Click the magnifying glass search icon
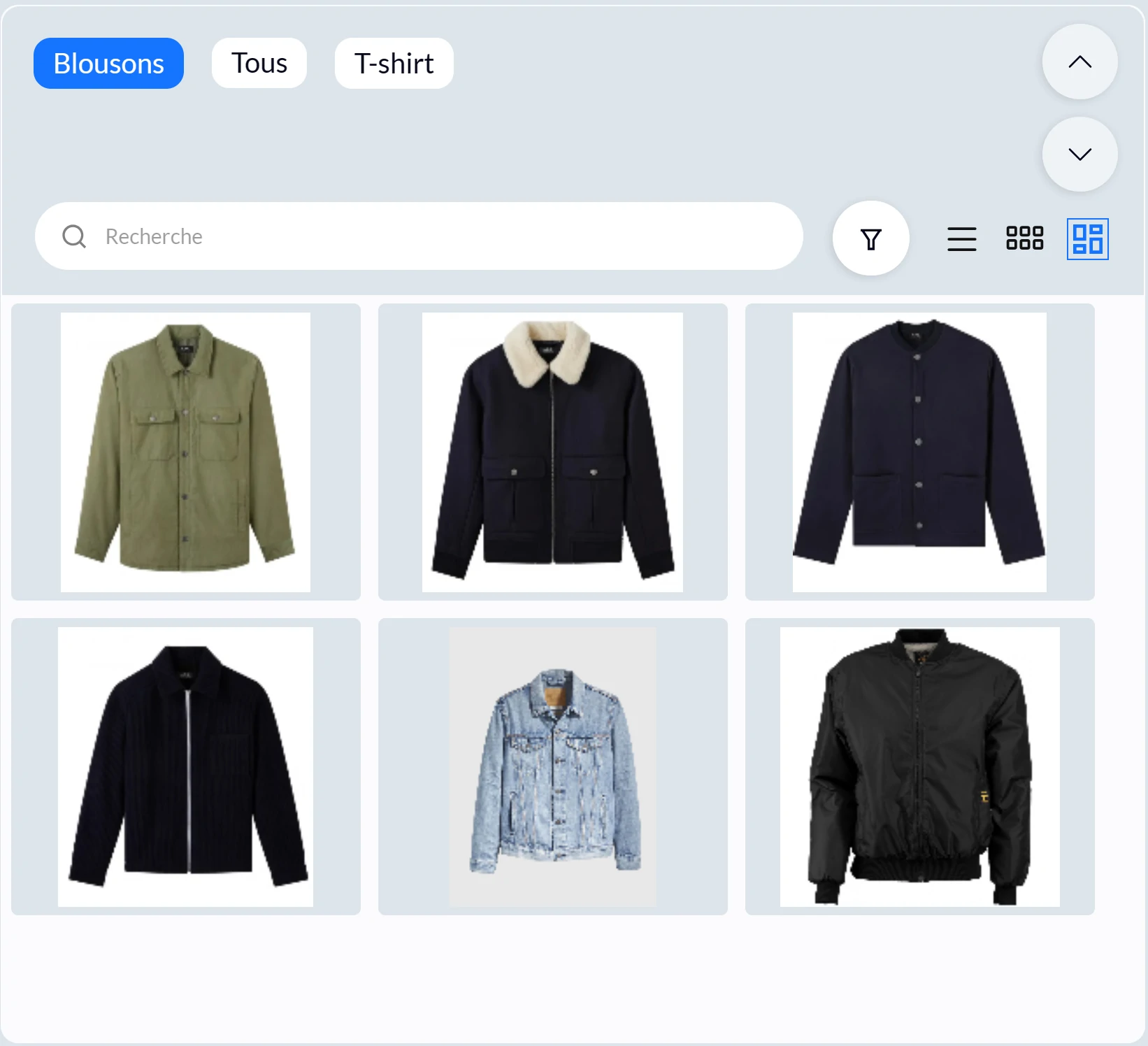1148x1046 pixels. click(x=74, y=236)
